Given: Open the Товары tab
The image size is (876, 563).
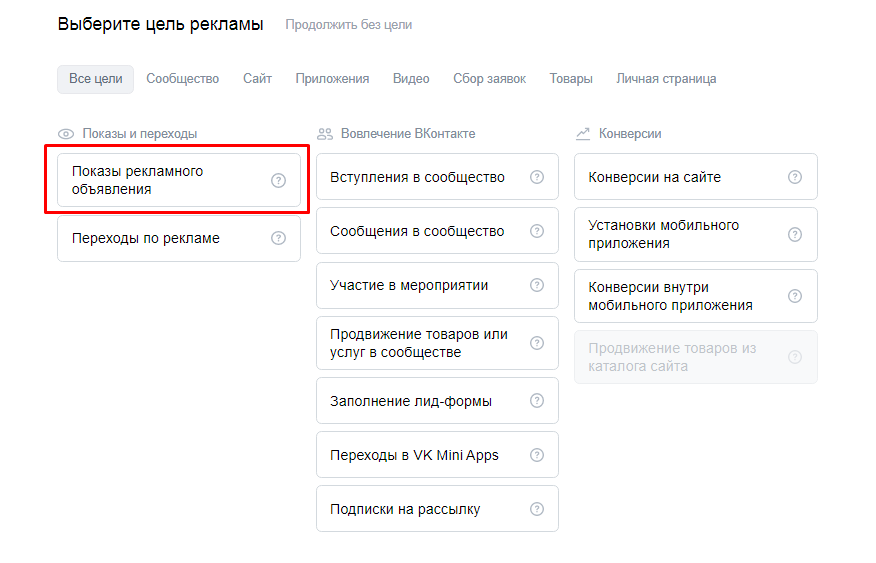Looking at the screenshot, I should pyautogui.click(x=571, y=79).
